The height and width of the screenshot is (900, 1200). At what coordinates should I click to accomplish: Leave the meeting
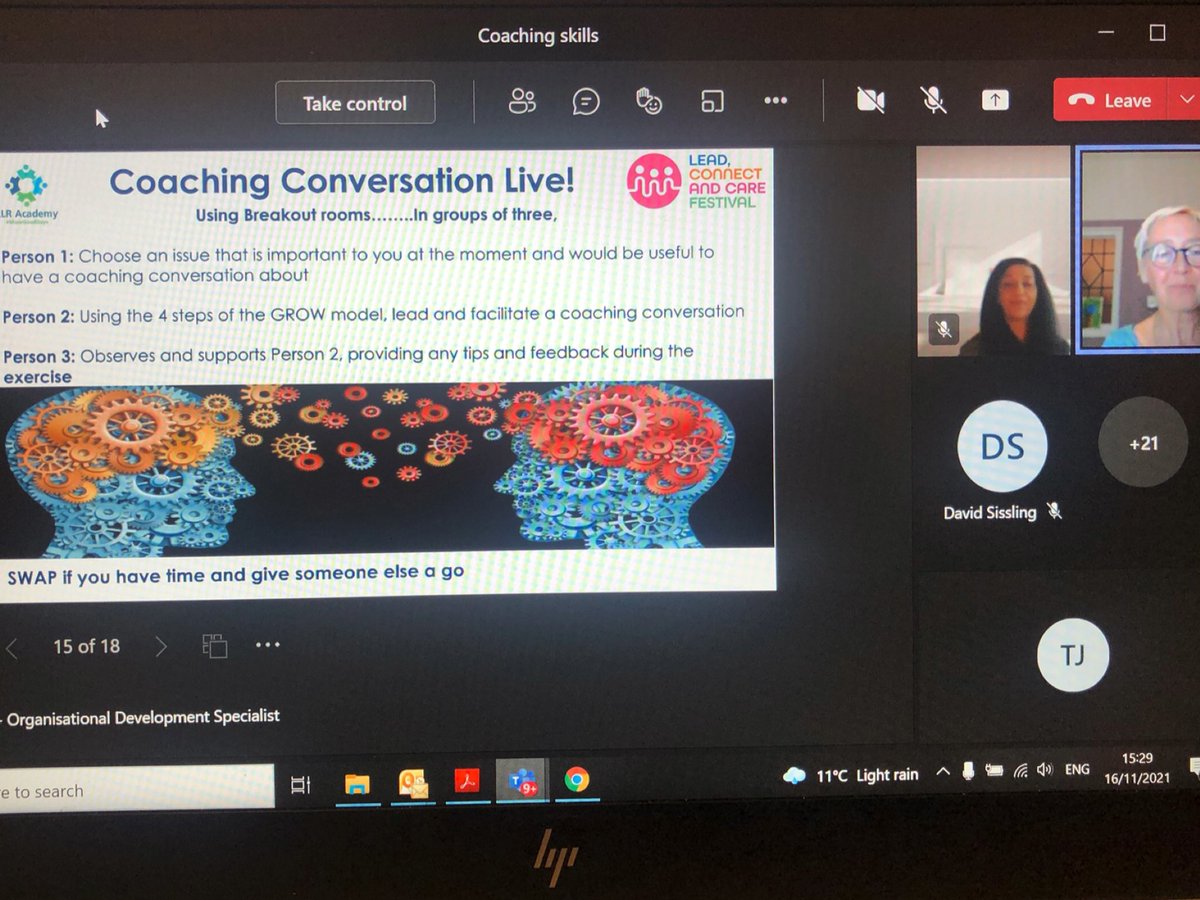pyautogui.click(x=1111, y=100)
